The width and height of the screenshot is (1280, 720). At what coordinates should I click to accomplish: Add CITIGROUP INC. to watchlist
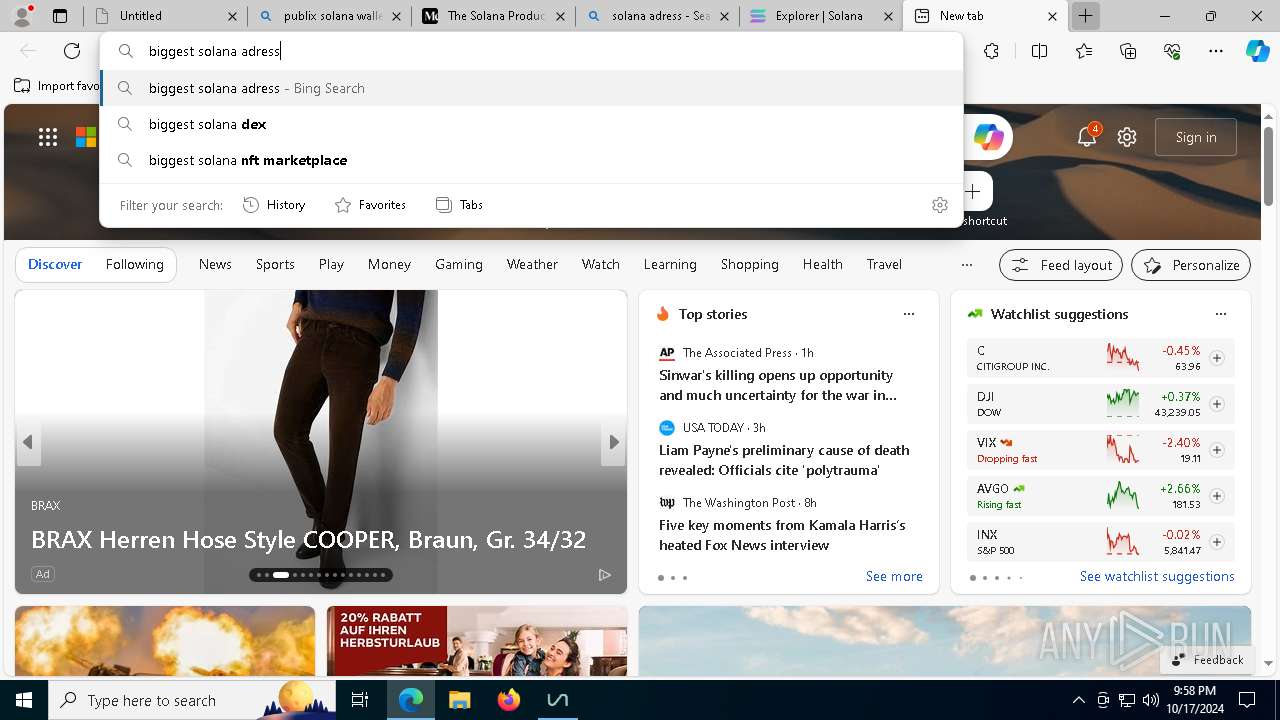tap(1217, 358)
